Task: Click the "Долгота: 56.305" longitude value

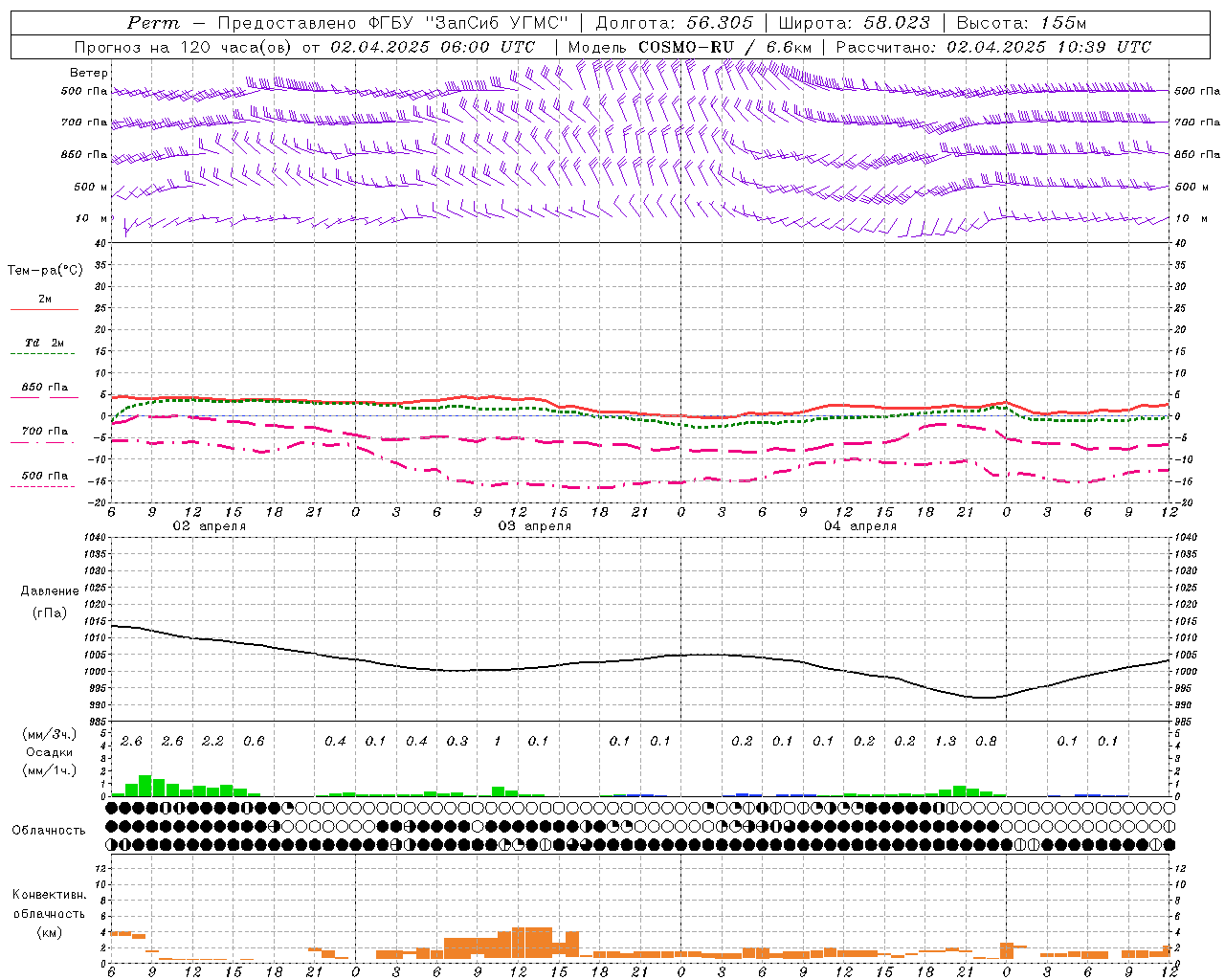Action: [x=675, y=23]
